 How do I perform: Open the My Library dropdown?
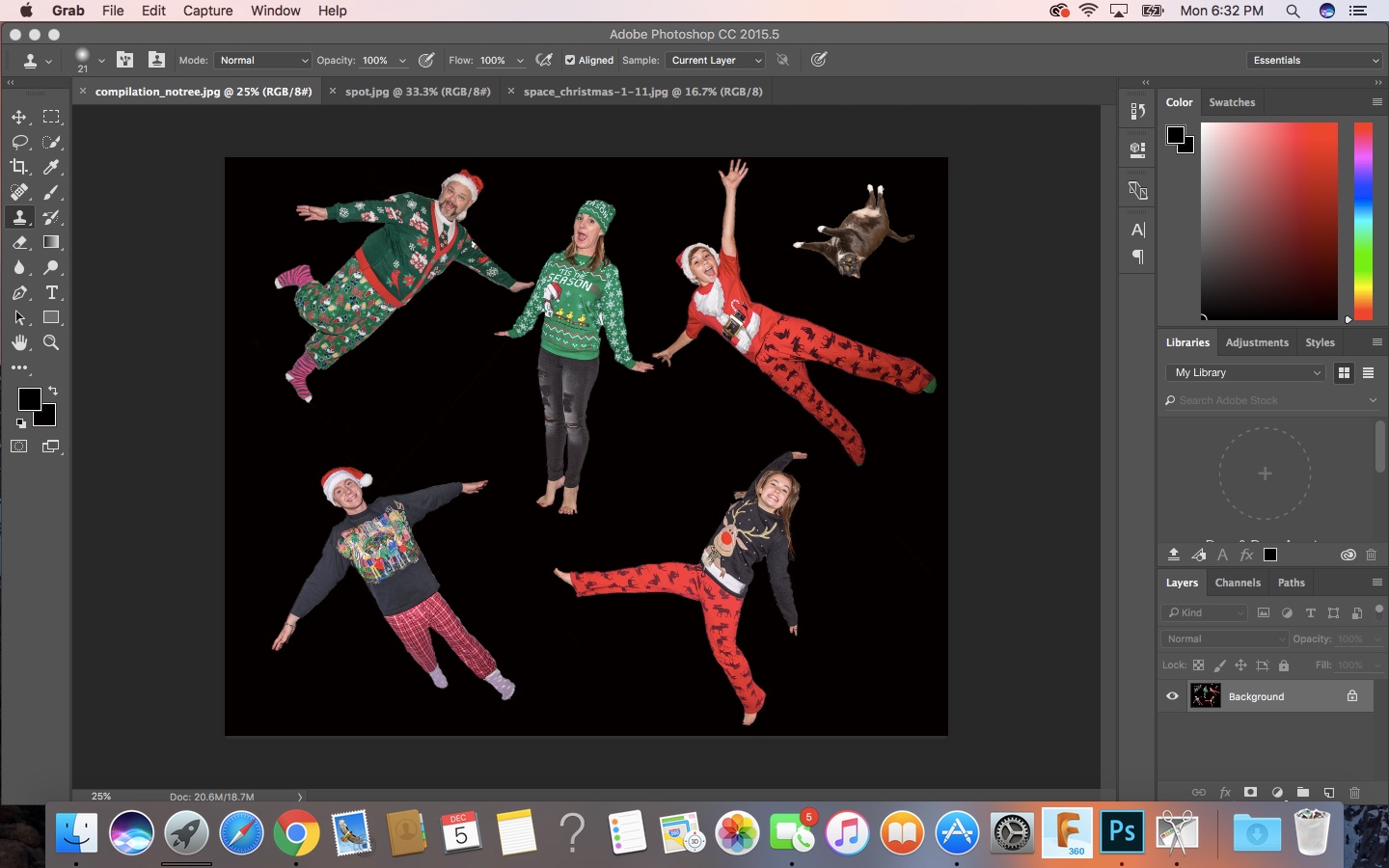coord(1246,372)
